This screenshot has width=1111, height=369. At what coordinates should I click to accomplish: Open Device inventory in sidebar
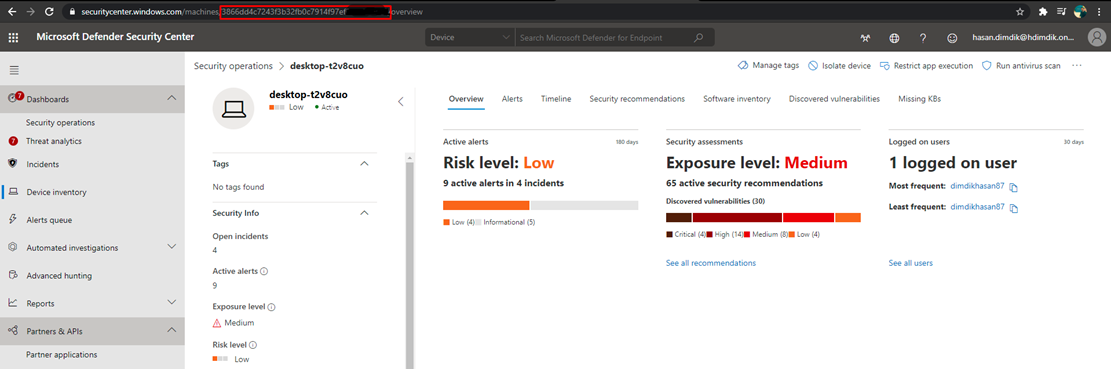coord(56,192)
